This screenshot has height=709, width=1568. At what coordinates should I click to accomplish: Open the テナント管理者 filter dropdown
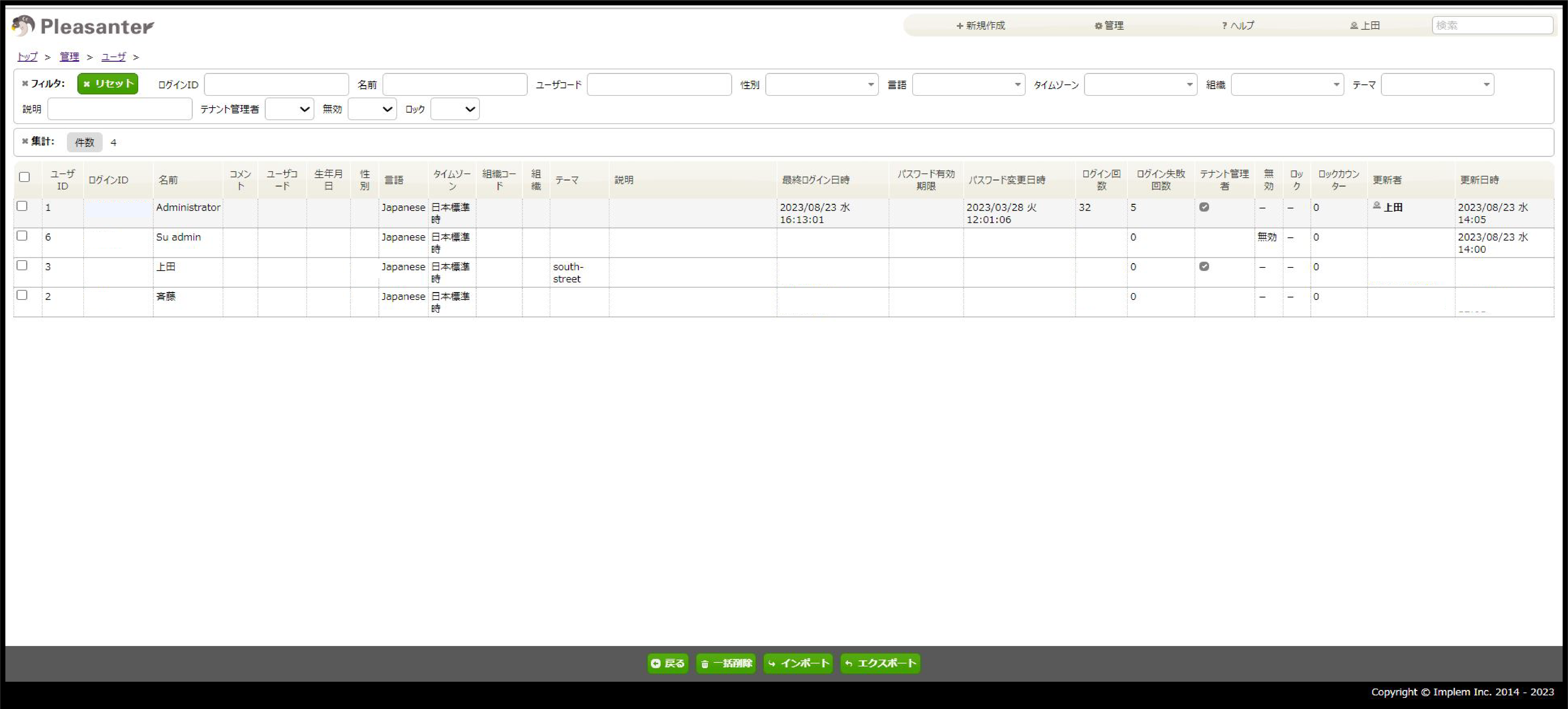click(289, 109)
